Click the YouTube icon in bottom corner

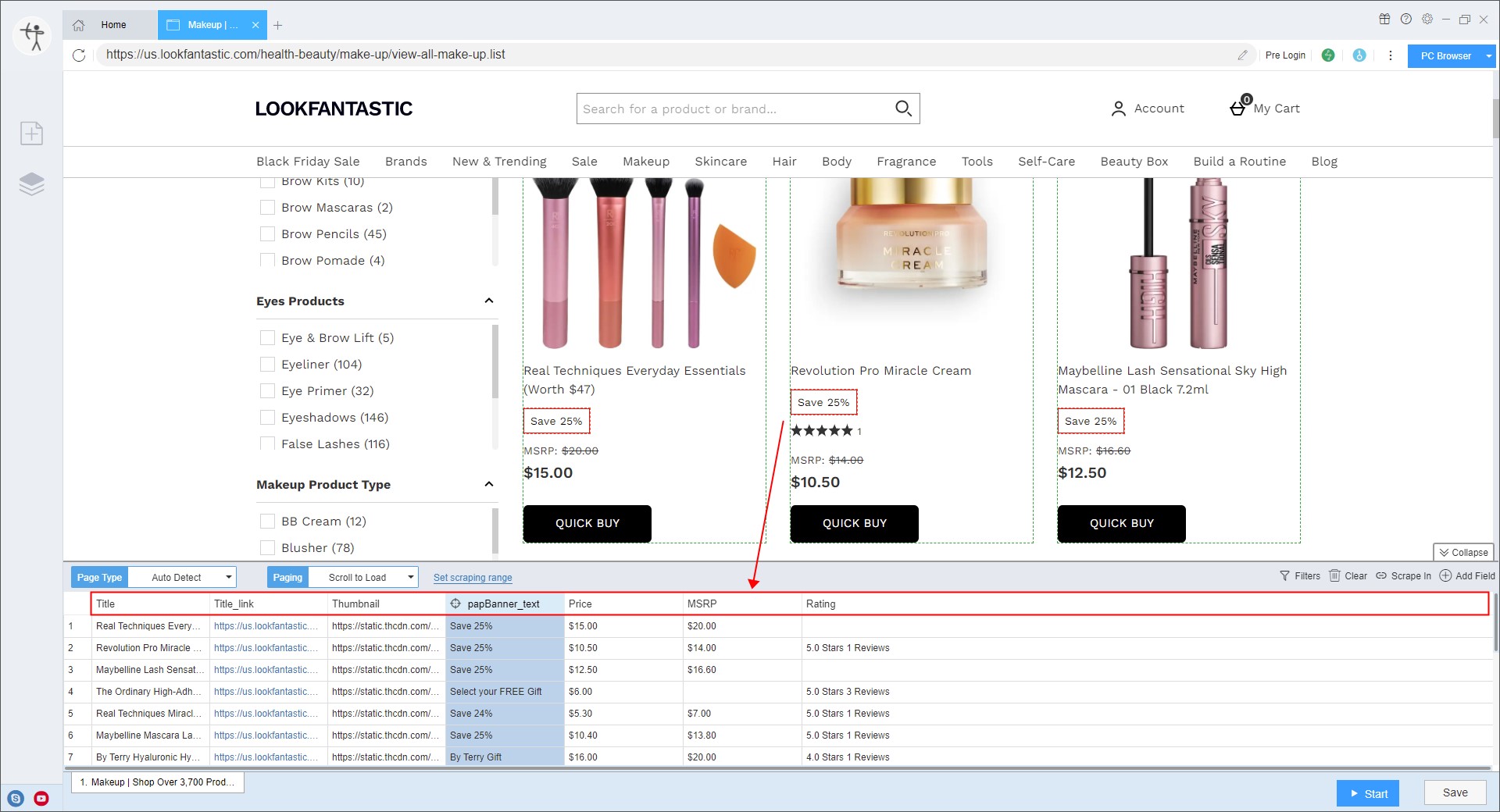tap(41, 798)
